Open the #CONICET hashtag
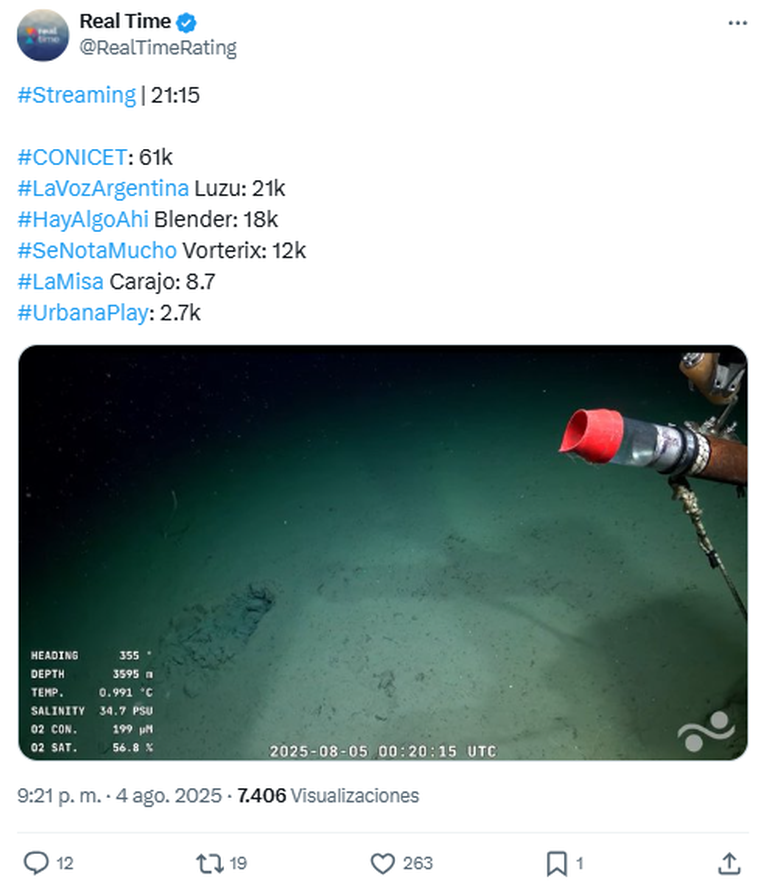Screen dimensions: 760x891 (72, 157)
